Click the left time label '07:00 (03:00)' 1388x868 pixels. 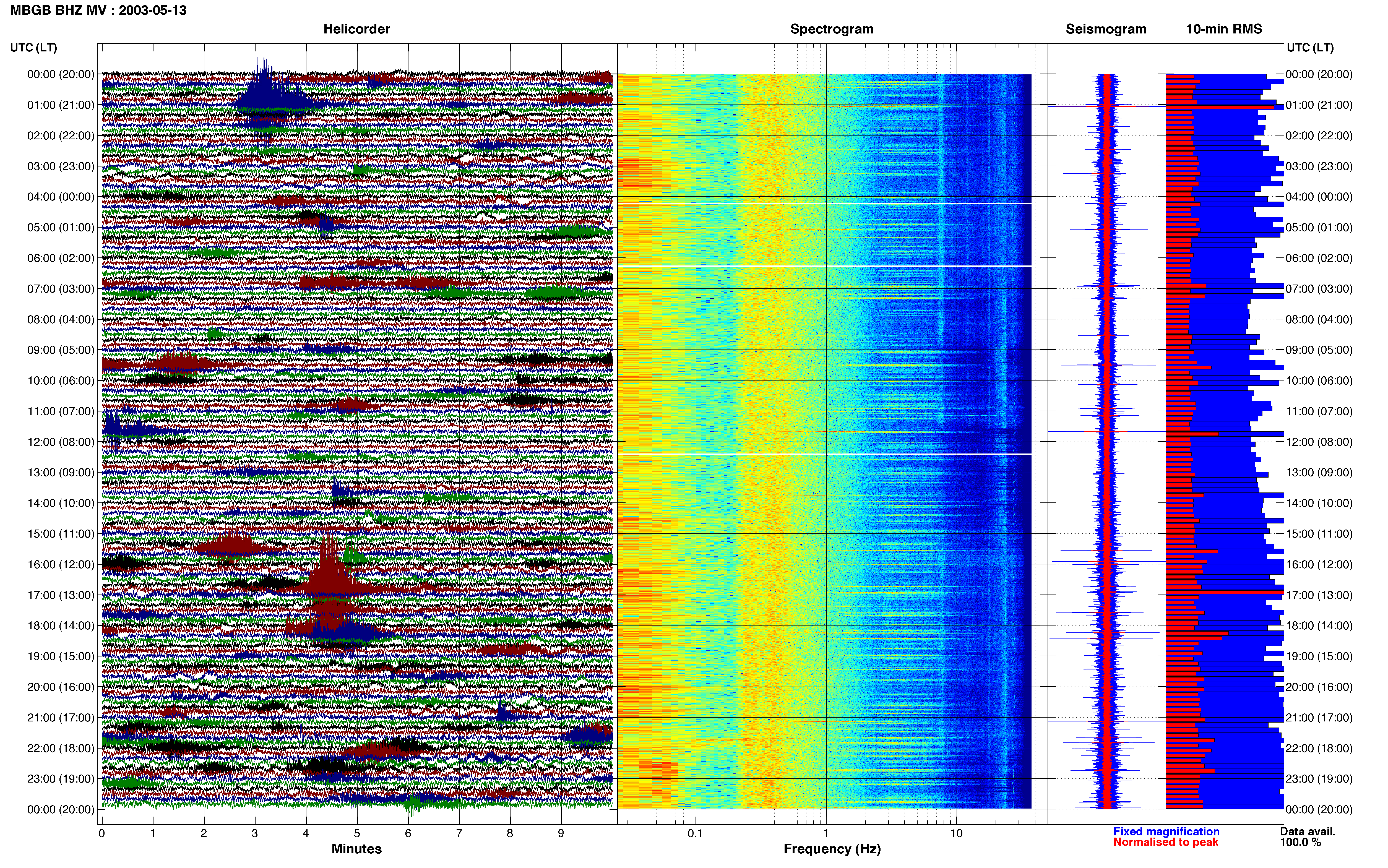tap(61, 289)
